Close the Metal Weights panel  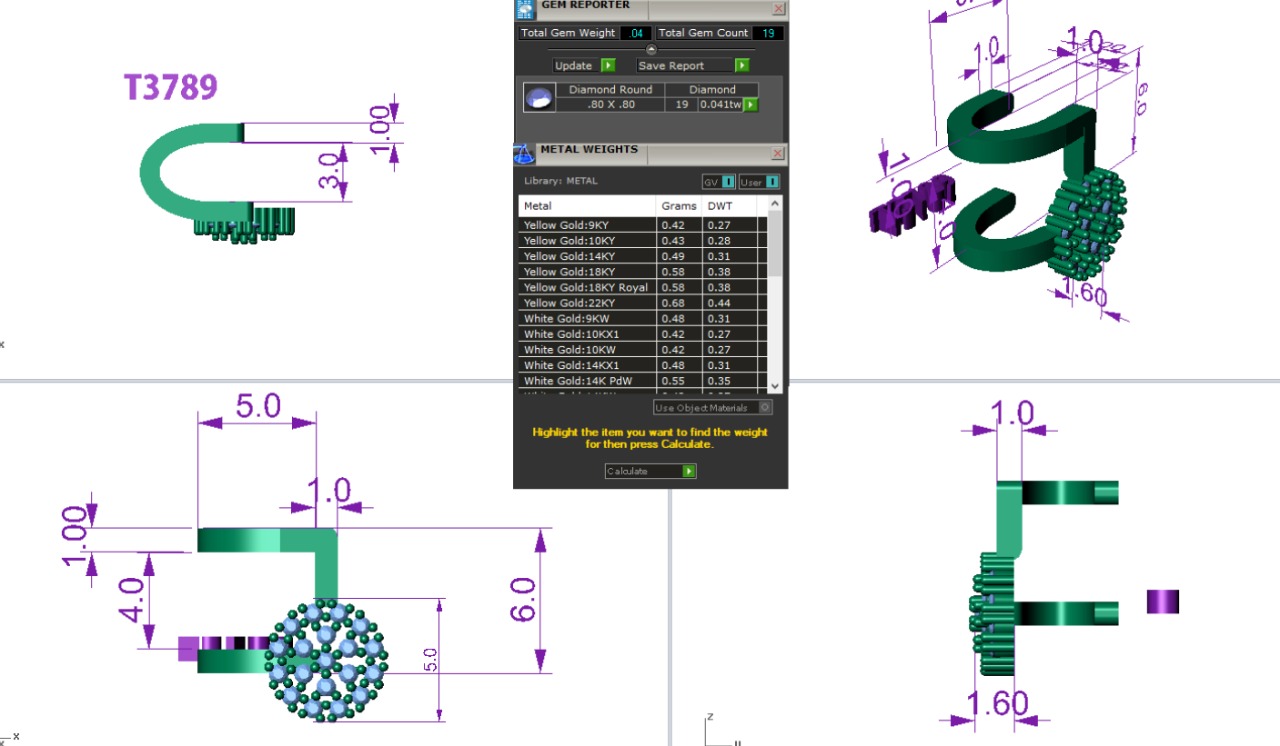(x=778, y=154)
